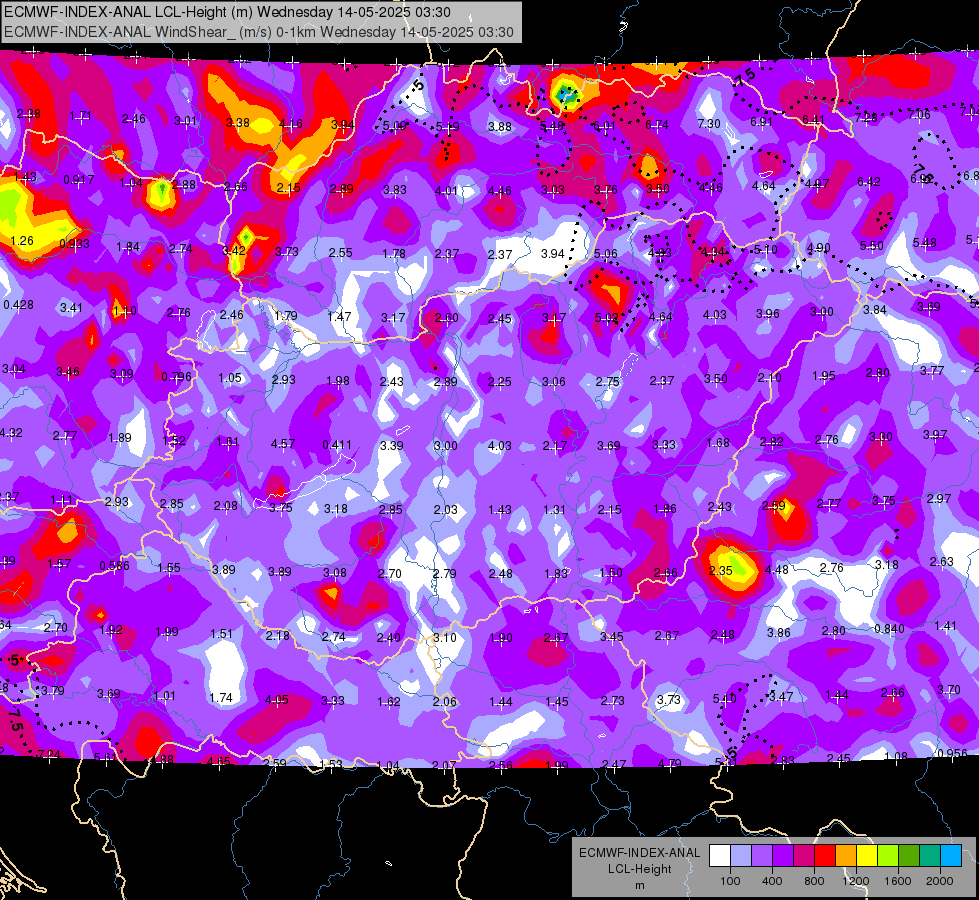The image size is (979, 900).
Task: Click the wind shear value 0.956
Action: 953,753
